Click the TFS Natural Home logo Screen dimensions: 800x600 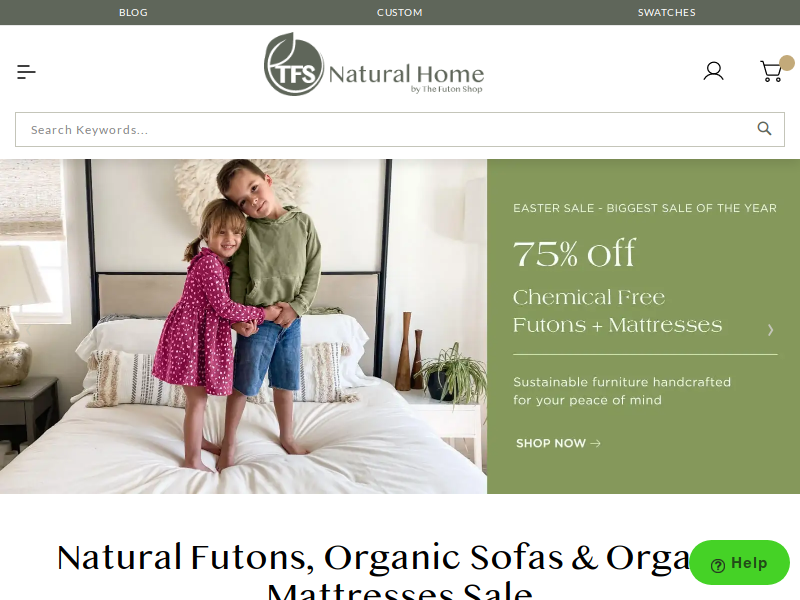click(x=373, y=64)
